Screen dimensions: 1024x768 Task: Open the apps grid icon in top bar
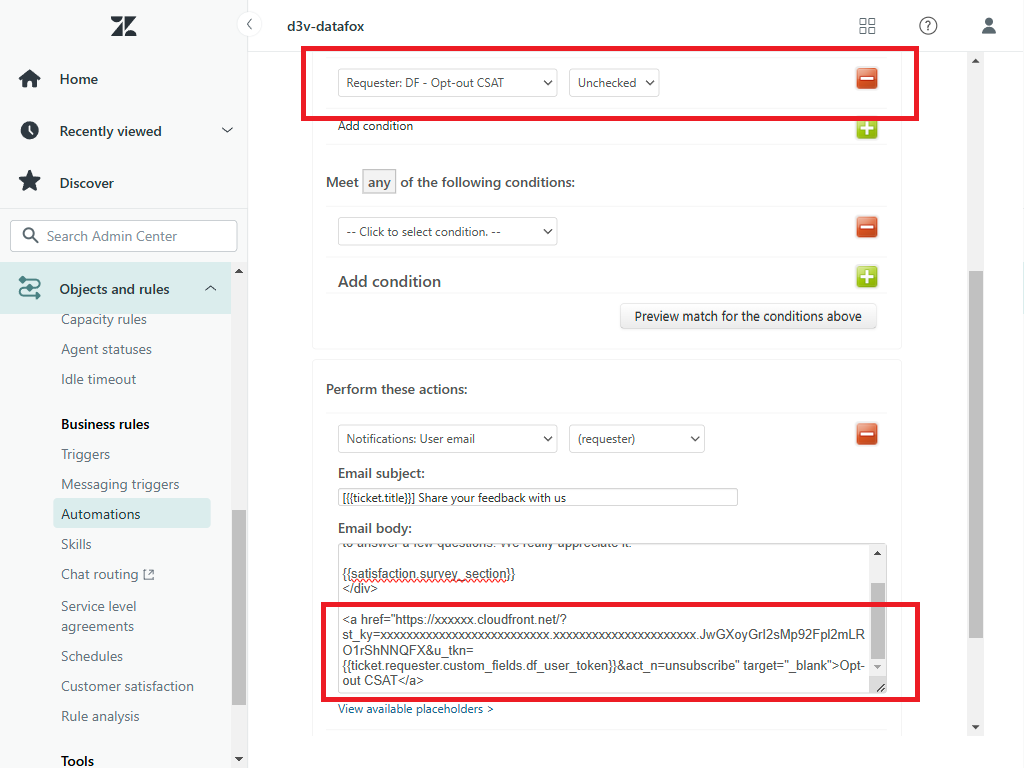[x=867, y=26]
